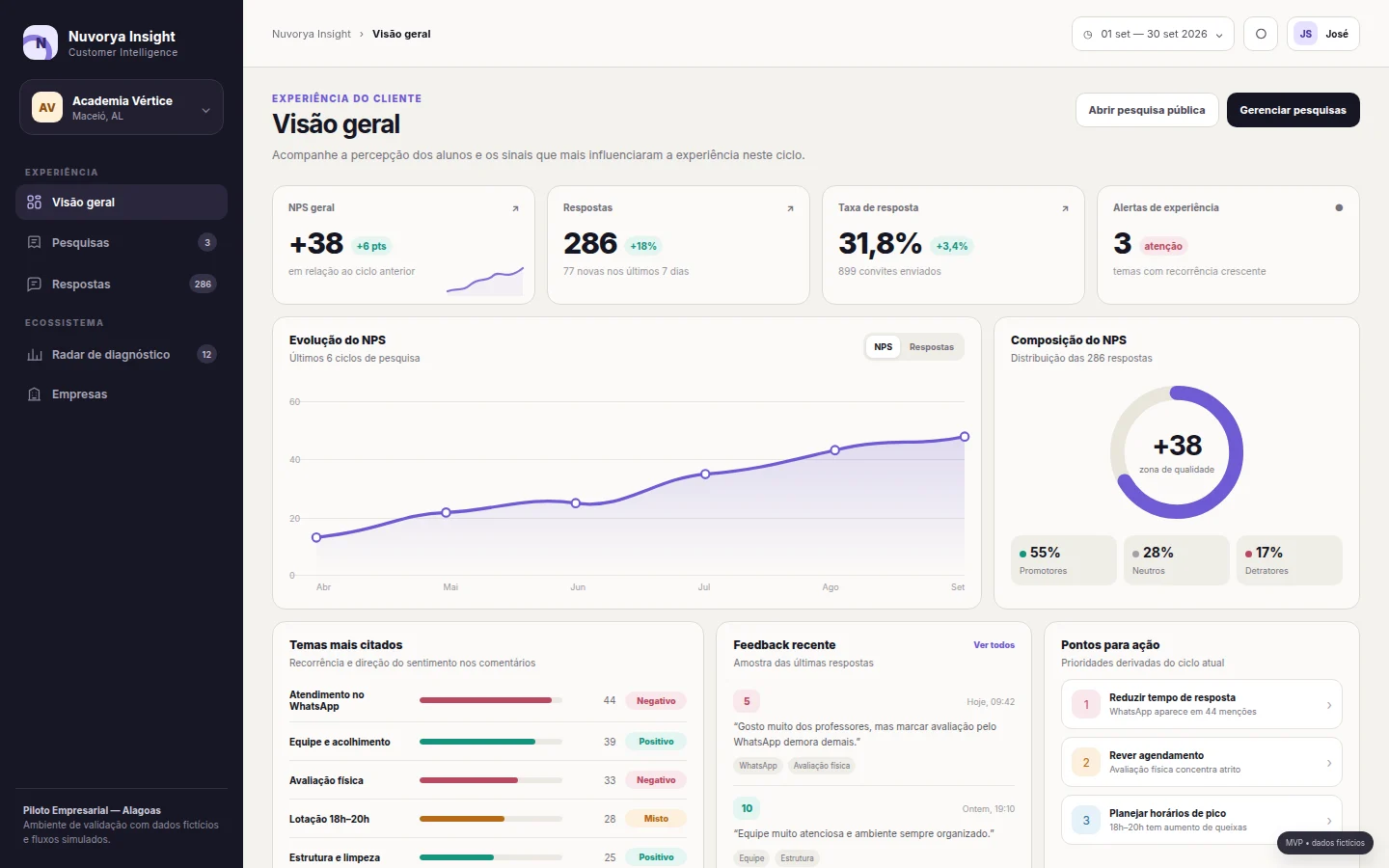Click the Nuvorya Insight logo icon
Viewport: 1389px width, 868px height.
41,43
